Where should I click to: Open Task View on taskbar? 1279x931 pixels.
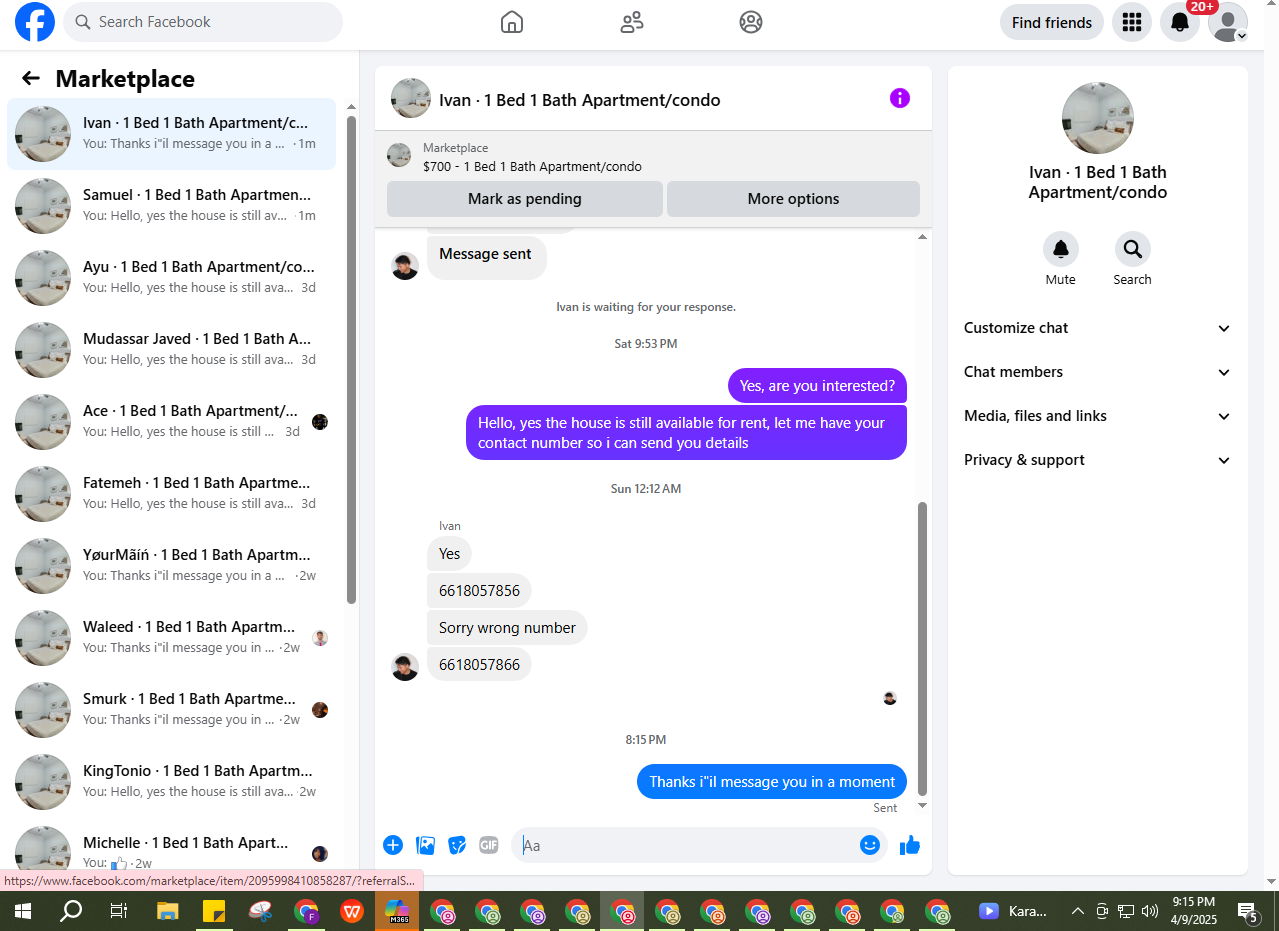pyautogui.click(x=118, y=911)
